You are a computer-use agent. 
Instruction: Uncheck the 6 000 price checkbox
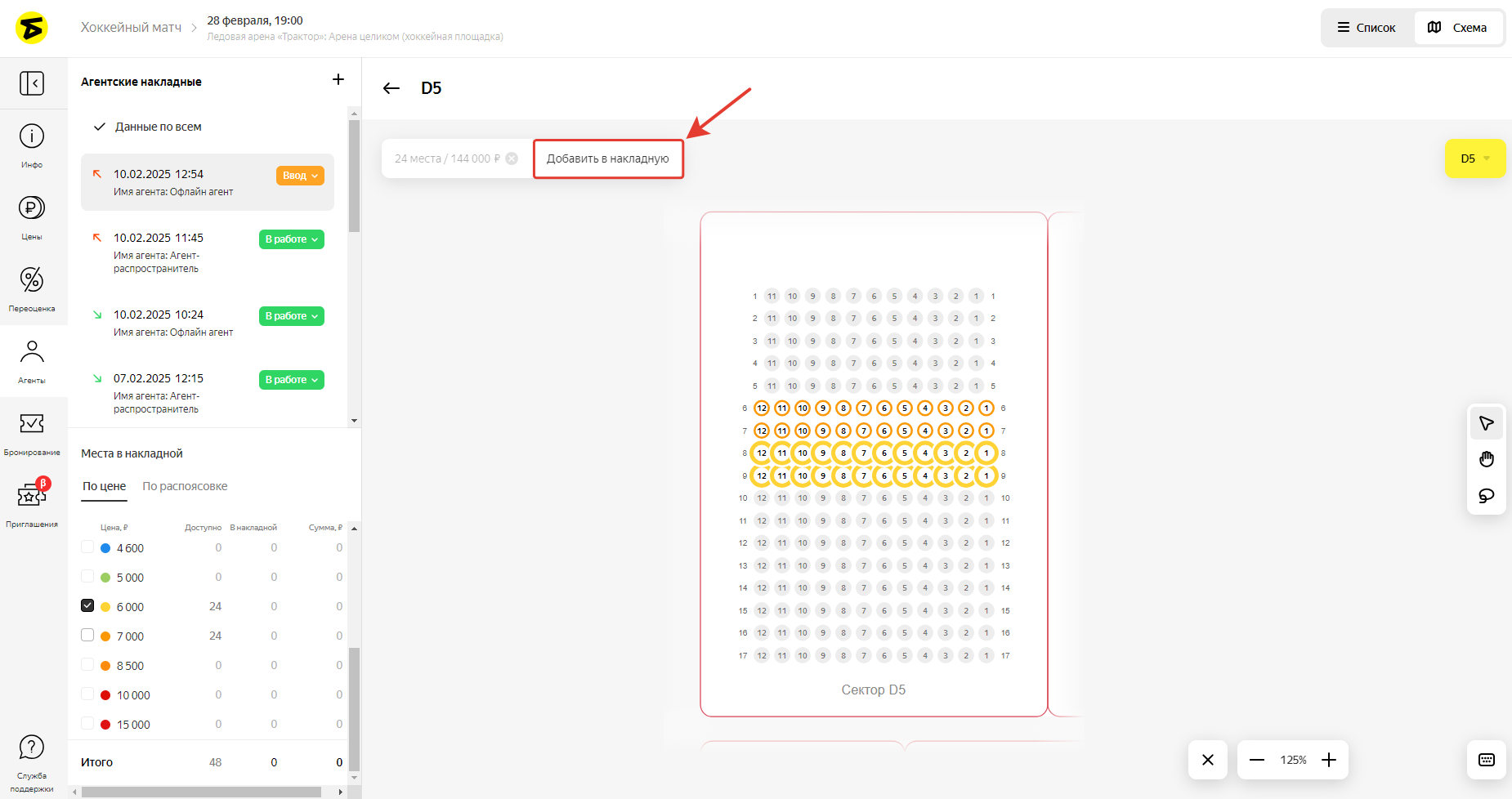coord(87,605)
